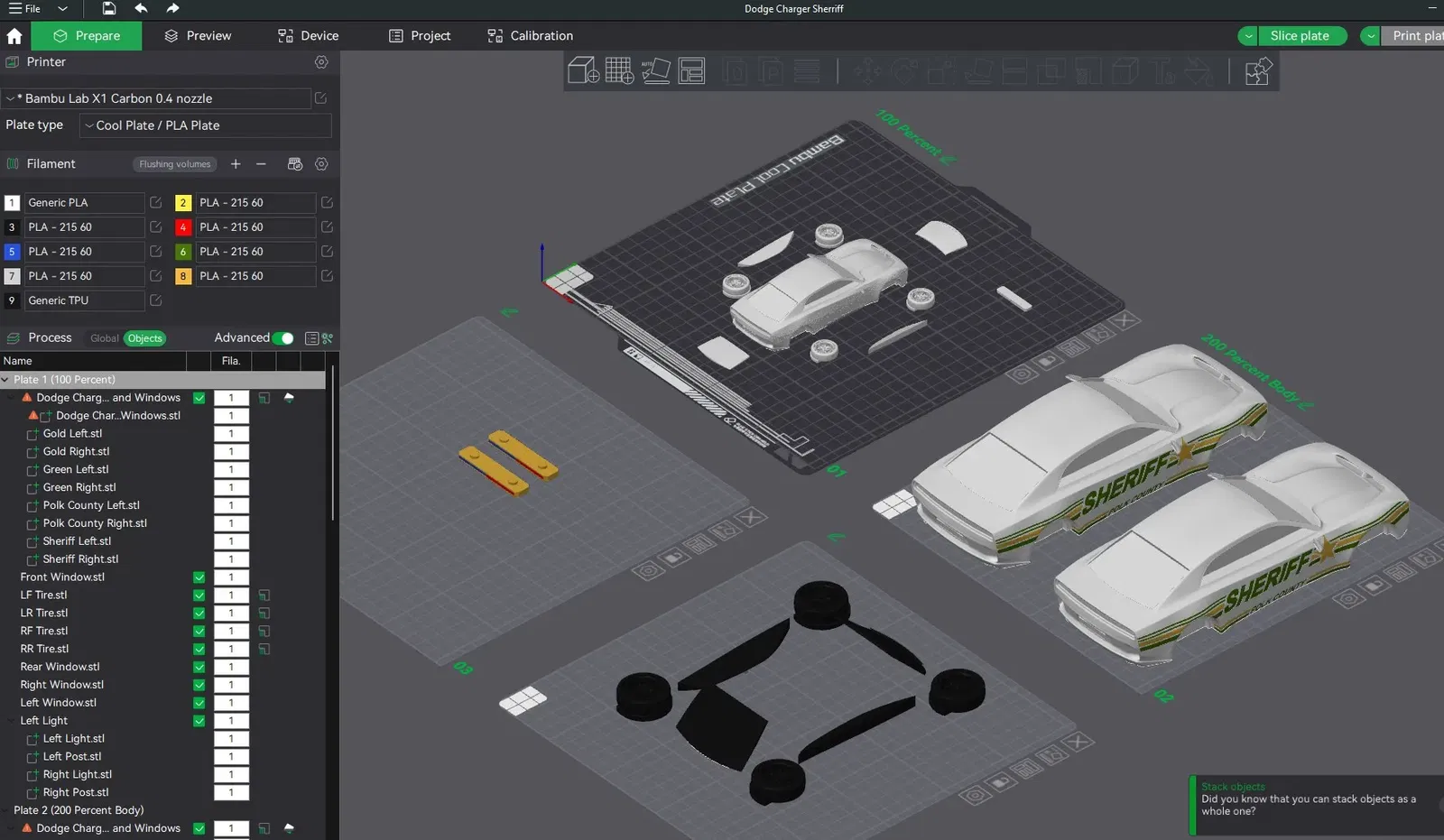1444x840 pixels.
Task: Click the Slice plate button
Action: (1300, 36)
